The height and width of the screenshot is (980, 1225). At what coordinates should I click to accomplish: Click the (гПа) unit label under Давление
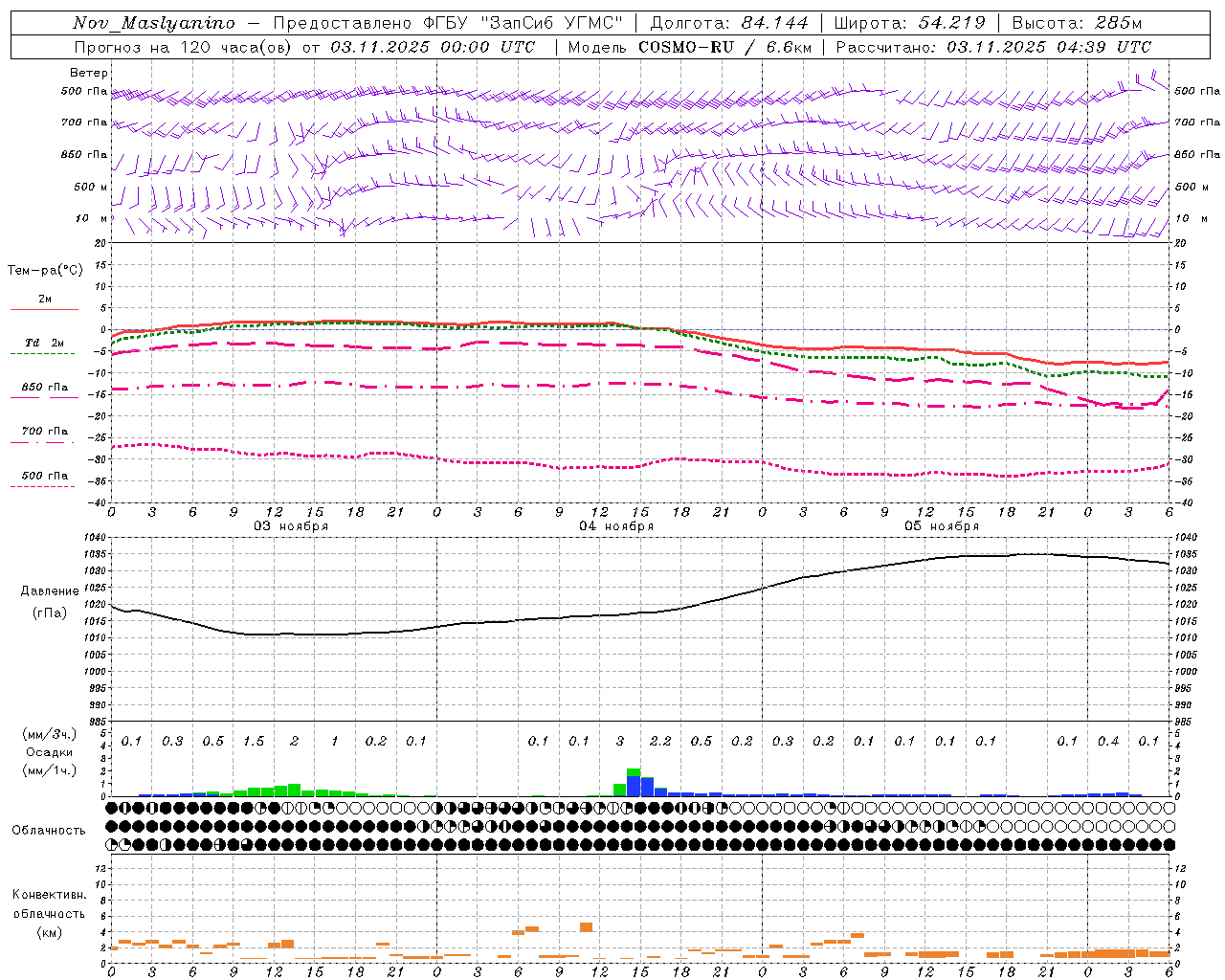click(49, 613)
